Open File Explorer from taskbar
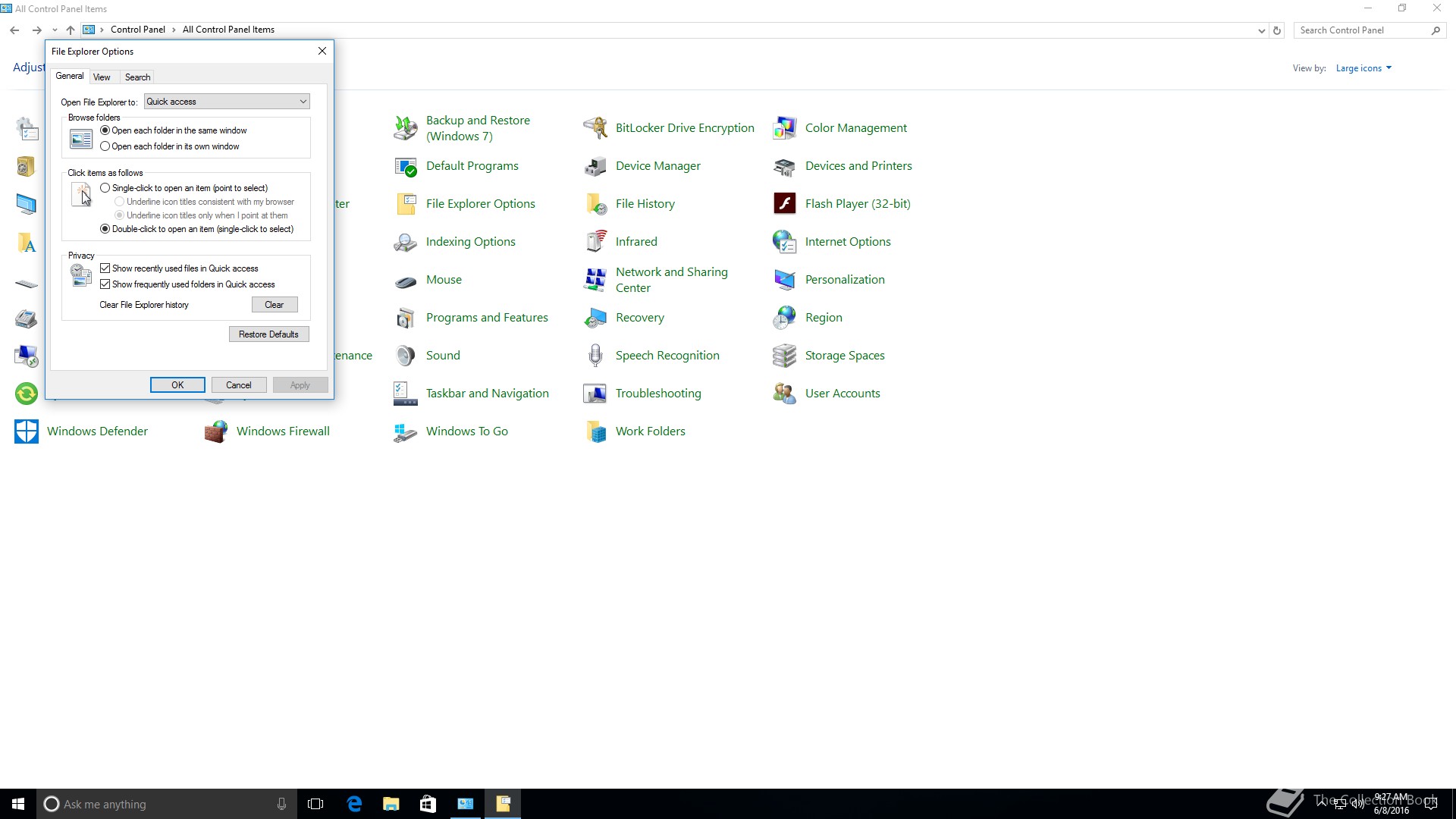1456x819 pixels. 391,804
